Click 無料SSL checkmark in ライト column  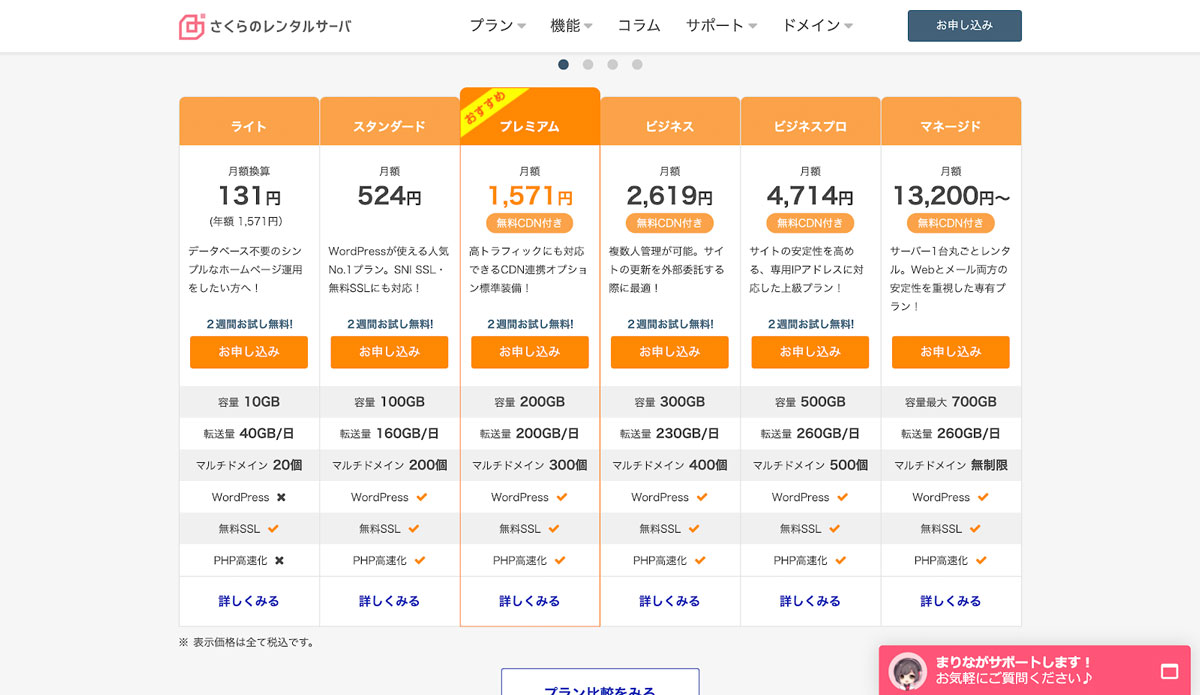point(273,529)
